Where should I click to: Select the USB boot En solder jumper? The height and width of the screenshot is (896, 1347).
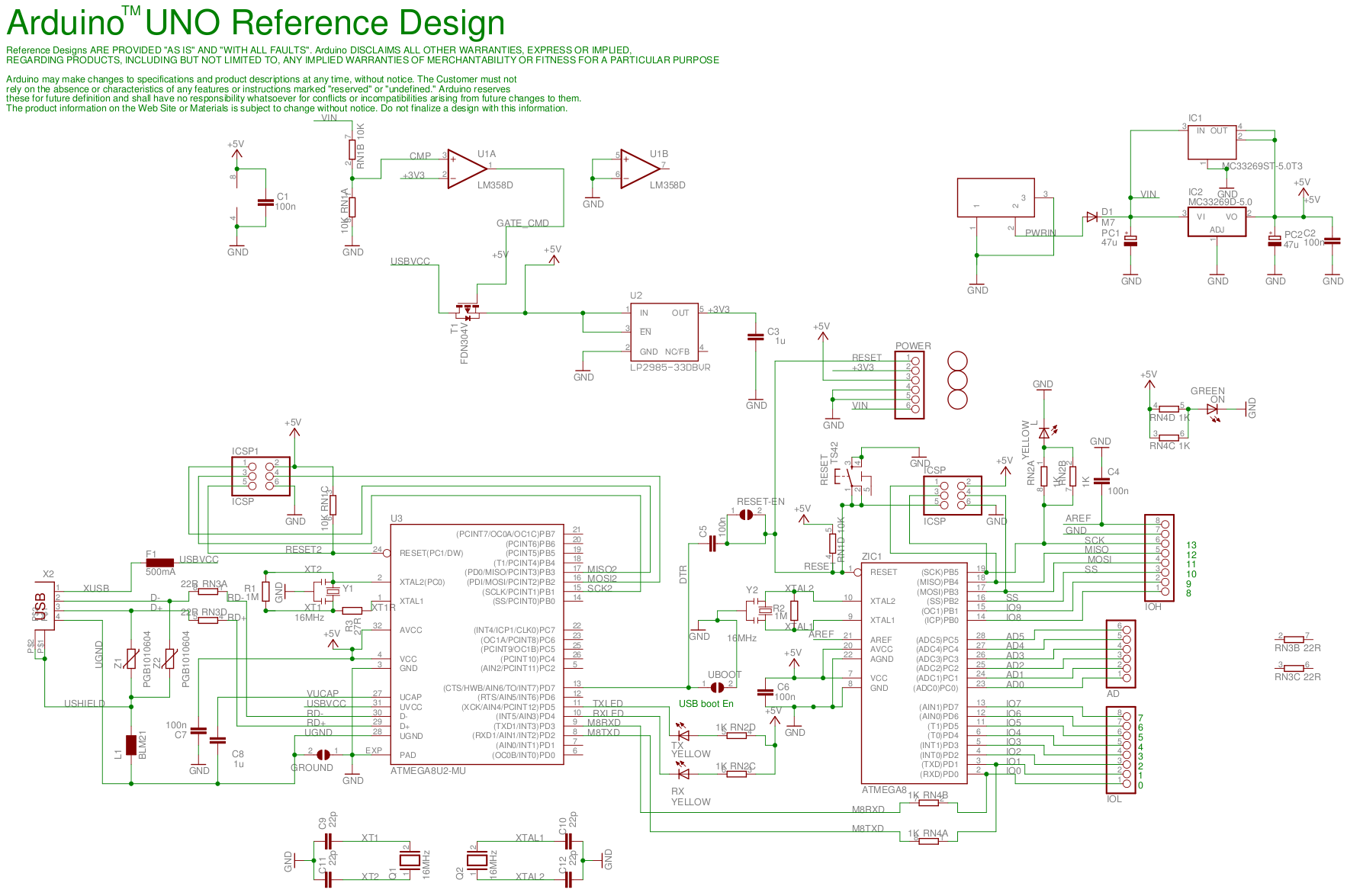717,687
